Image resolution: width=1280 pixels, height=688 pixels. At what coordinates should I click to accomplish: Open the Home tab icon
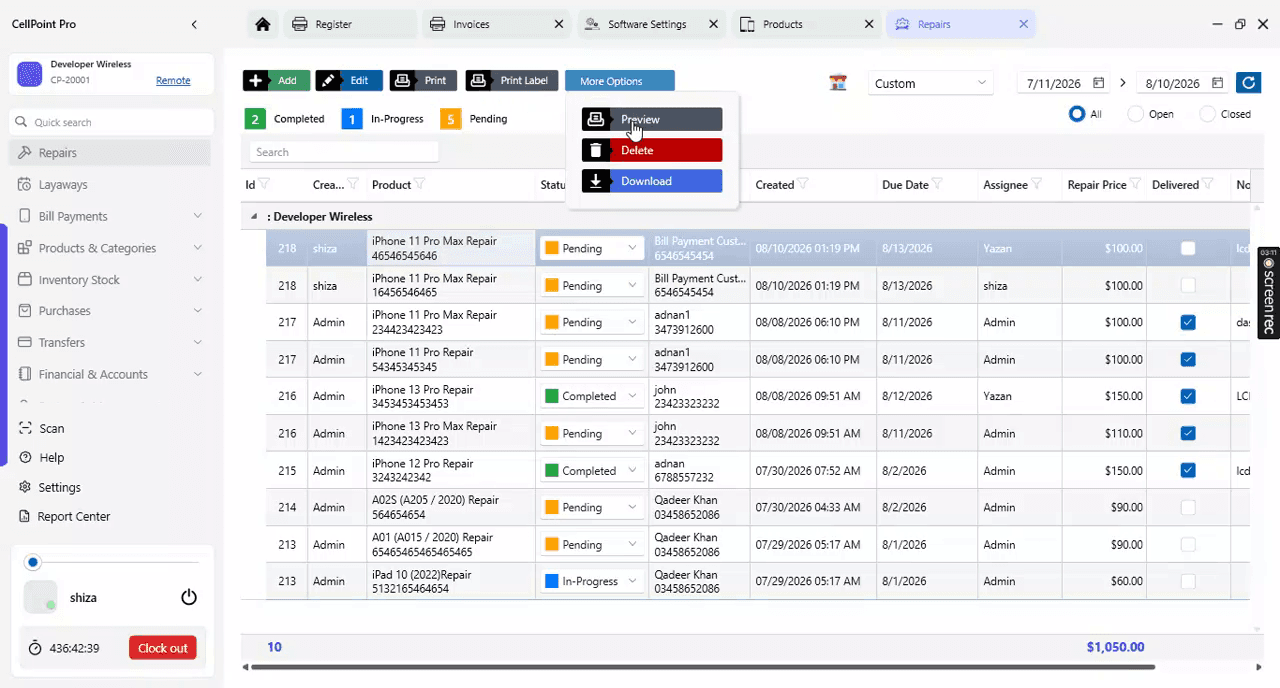[x=262, y=24]
